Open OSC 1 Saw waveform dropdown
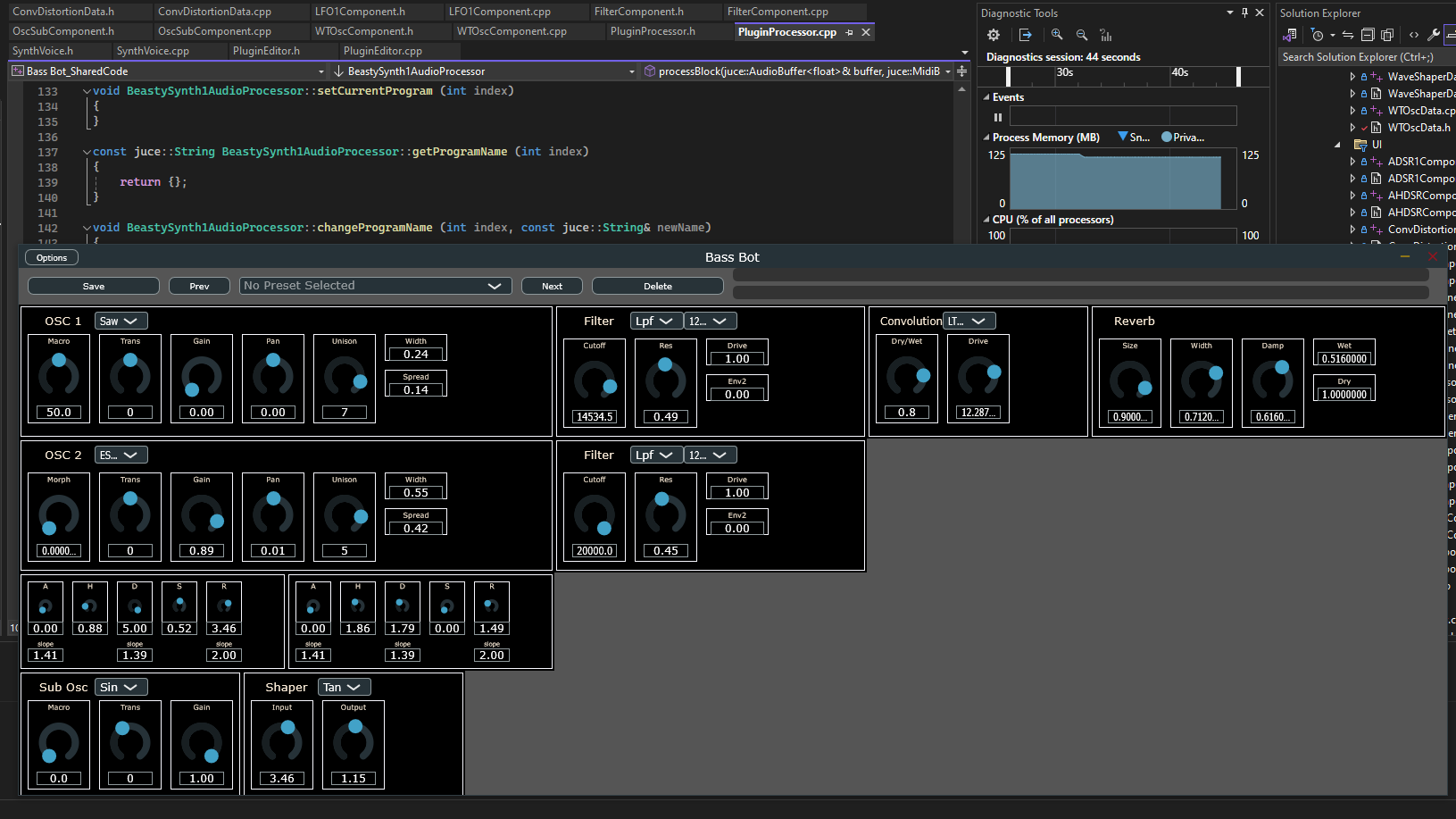Image resolution: width=1456 pixels, height=819 pixels. (x=121, y=322)
